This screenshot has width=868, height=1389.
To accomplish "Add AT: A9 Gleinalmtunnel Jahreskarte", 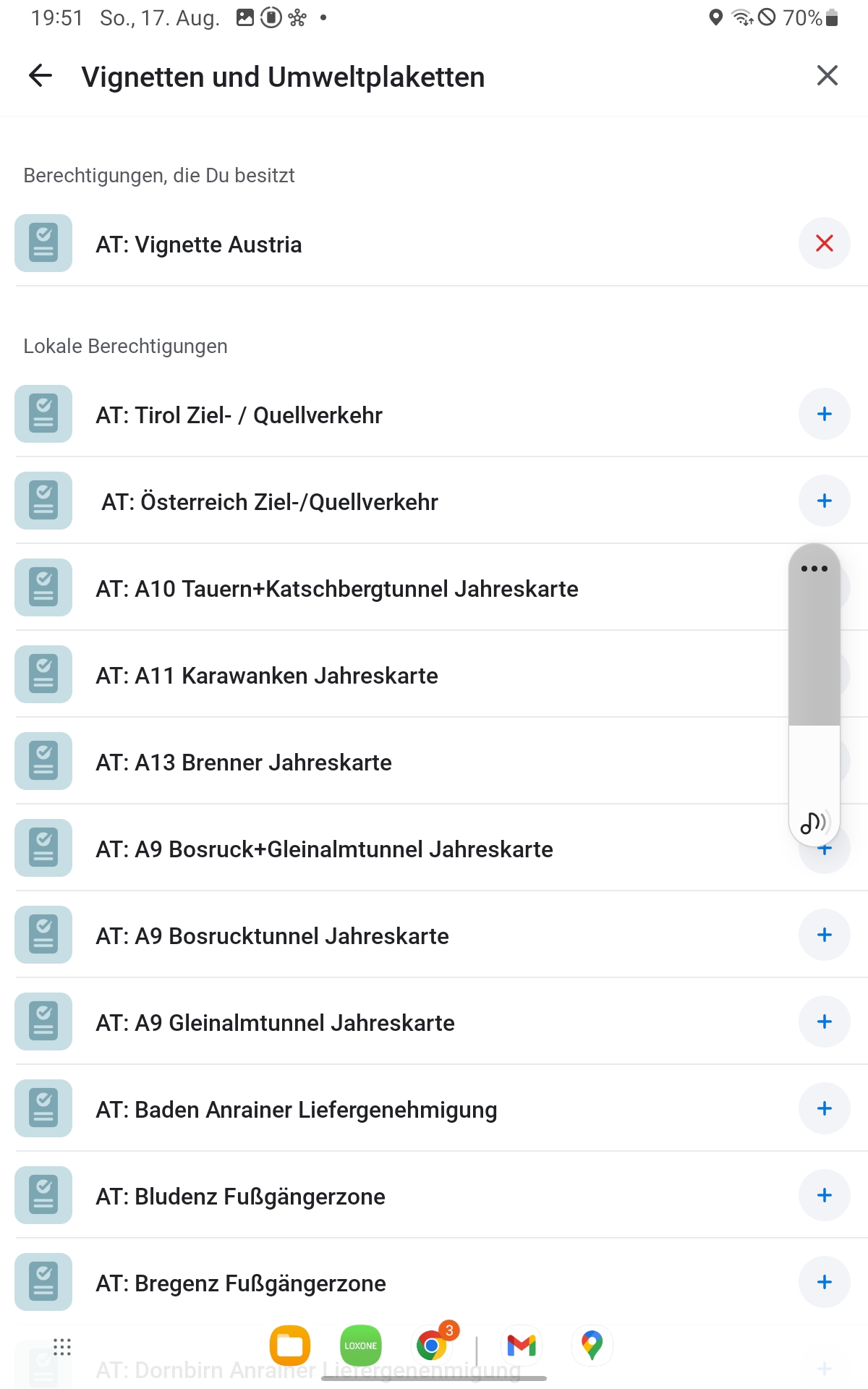I will 824,1022.
